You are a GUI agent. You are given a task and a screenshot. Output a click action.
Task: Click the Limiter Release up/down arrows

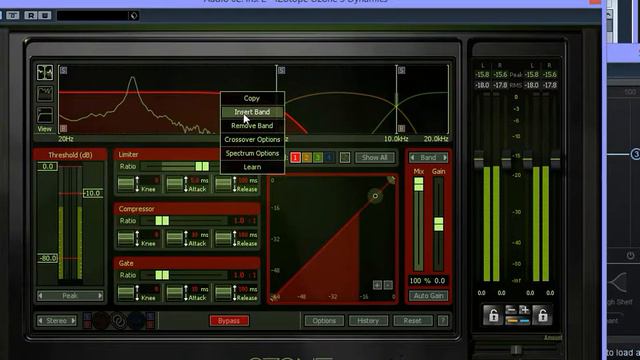click(235, 184)
